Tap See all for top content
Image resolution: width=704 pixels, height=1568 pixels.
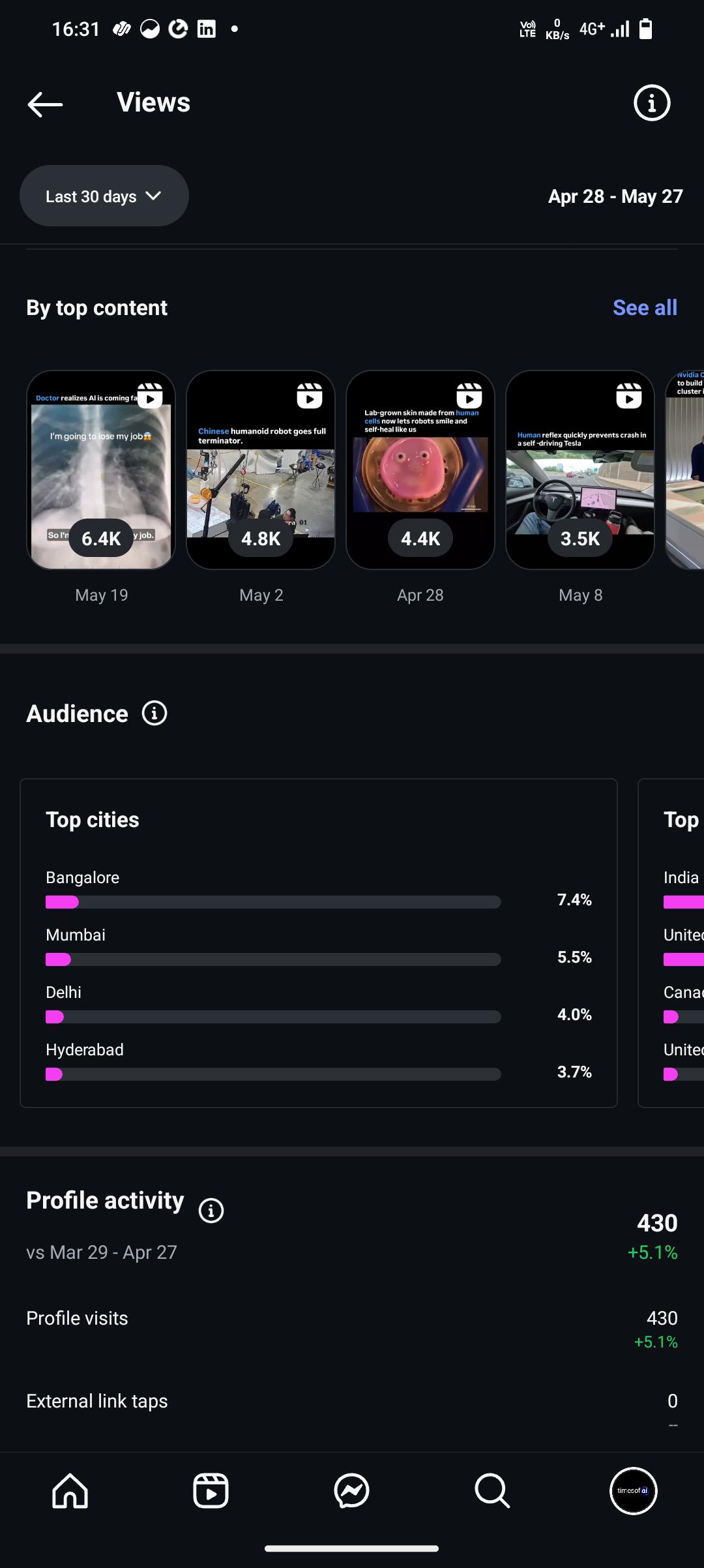point(645,308)
